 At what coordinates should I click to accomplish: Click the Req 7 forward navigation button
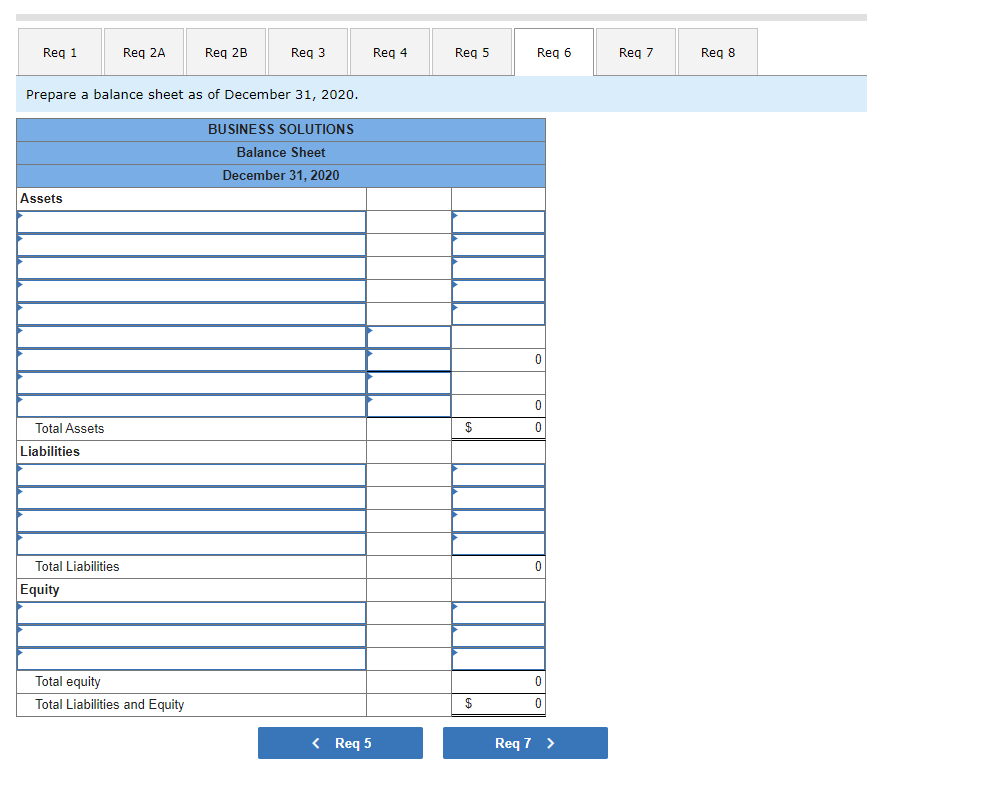[525, 743]
